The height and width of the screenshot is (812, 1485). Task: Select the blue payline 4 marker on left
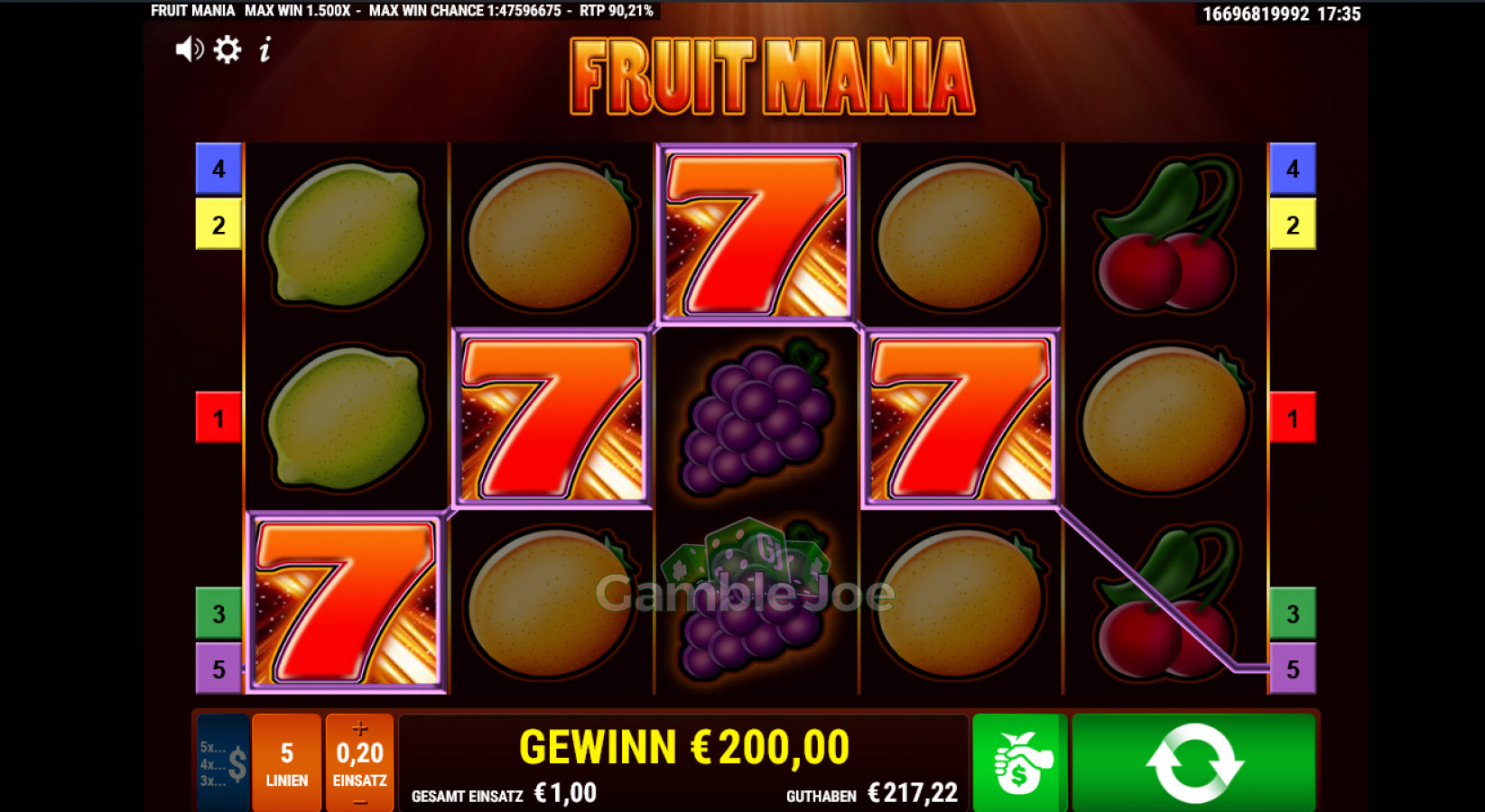[x=218, y=169]
